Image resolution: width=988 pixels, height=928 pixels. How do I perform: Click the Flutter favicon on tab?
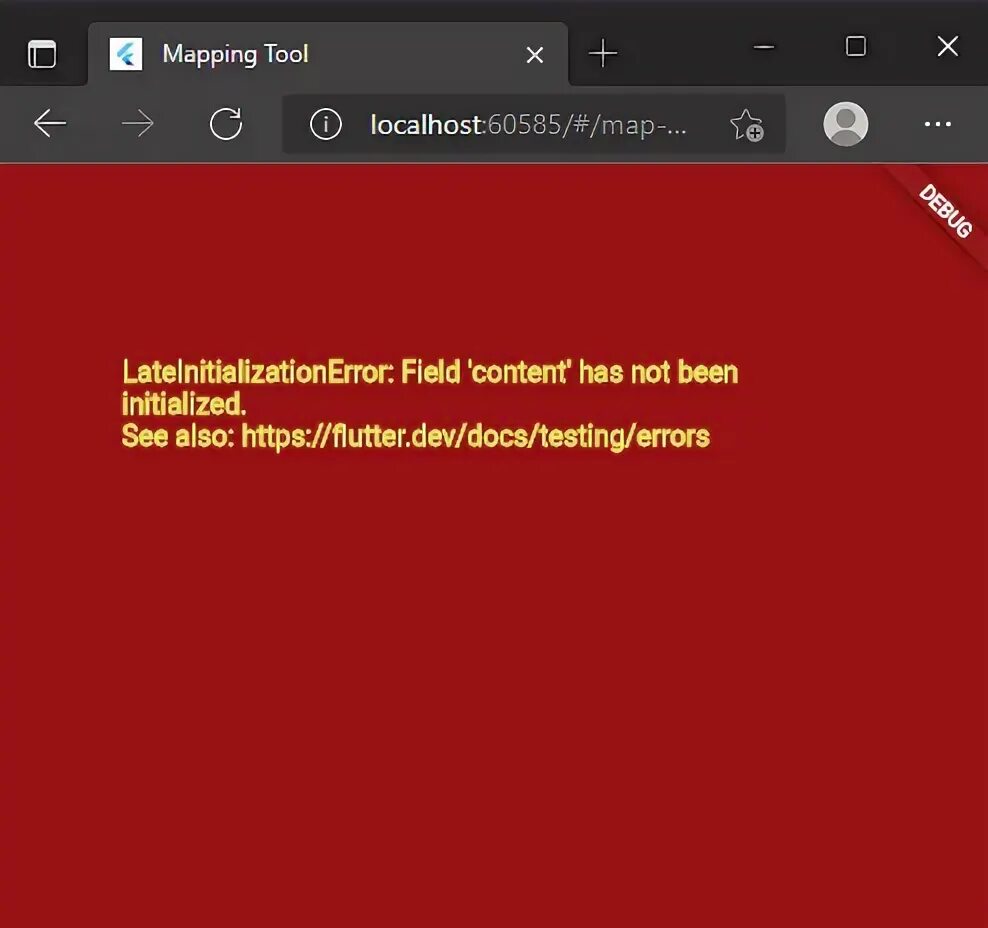point(126,54)
